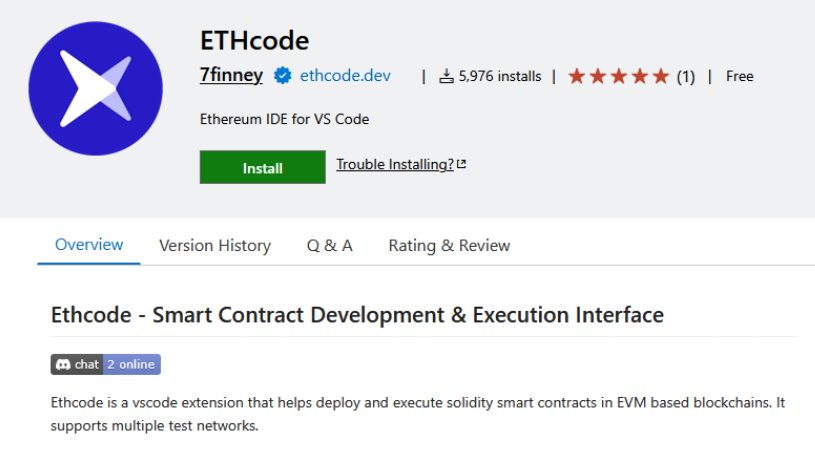Screen dimensions: 815x458
Task: Click the 5,976 installs text
Action: click(x=499, y=76)
